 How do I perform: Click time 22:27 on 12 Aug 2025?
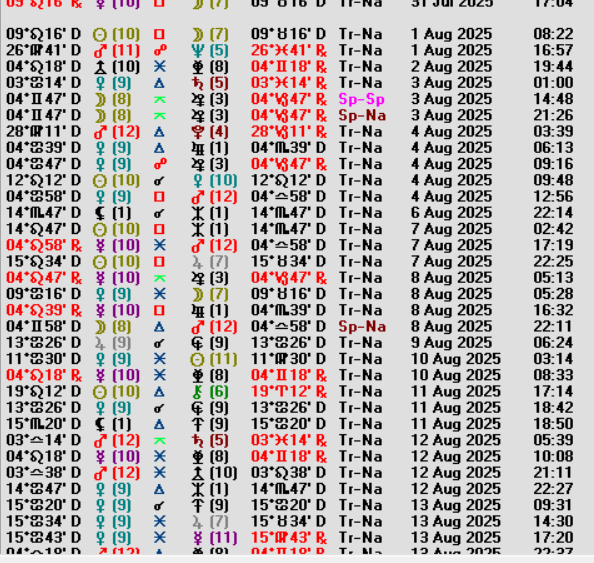(553, 489)
